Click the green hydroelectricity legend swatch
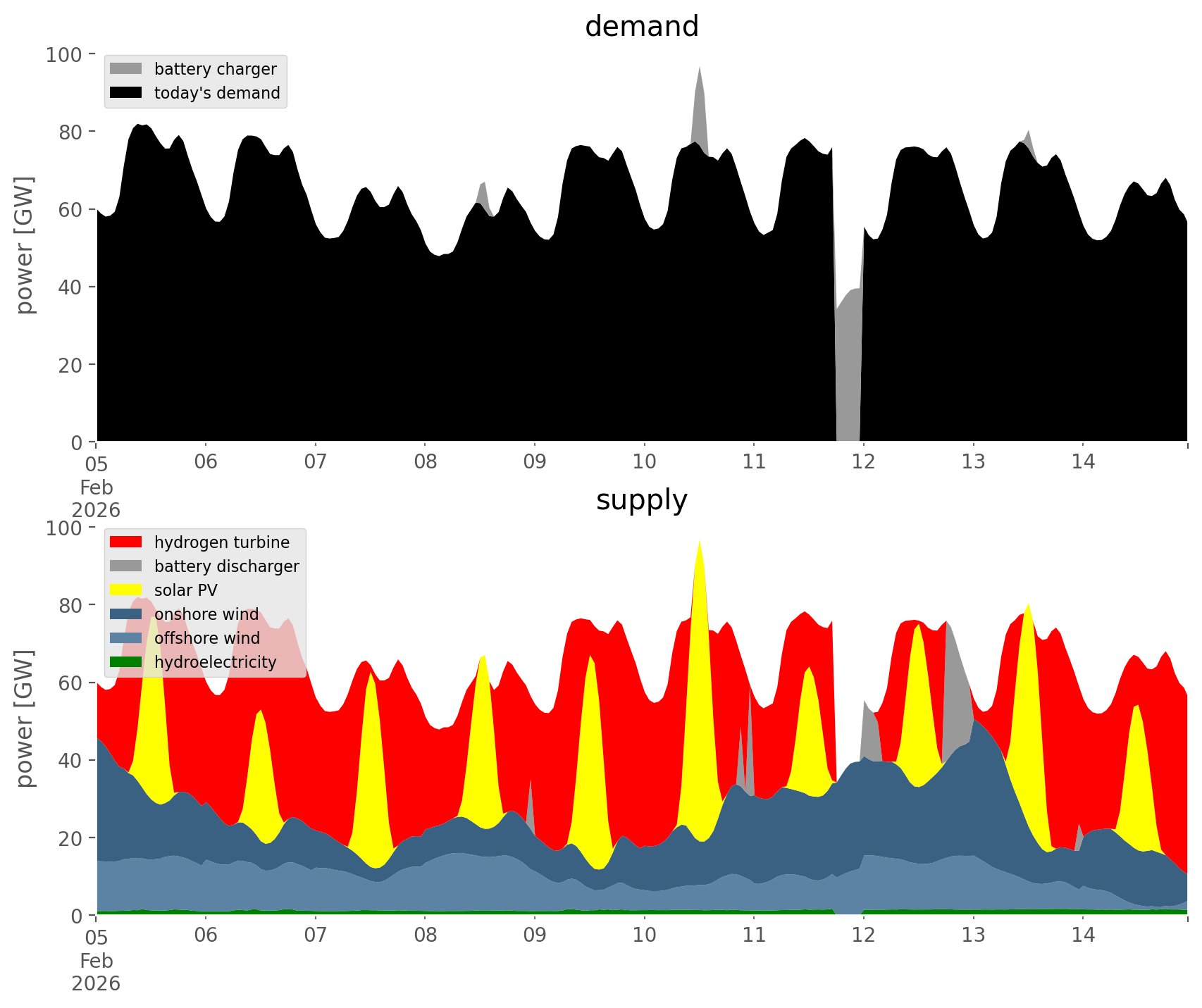 126,662
